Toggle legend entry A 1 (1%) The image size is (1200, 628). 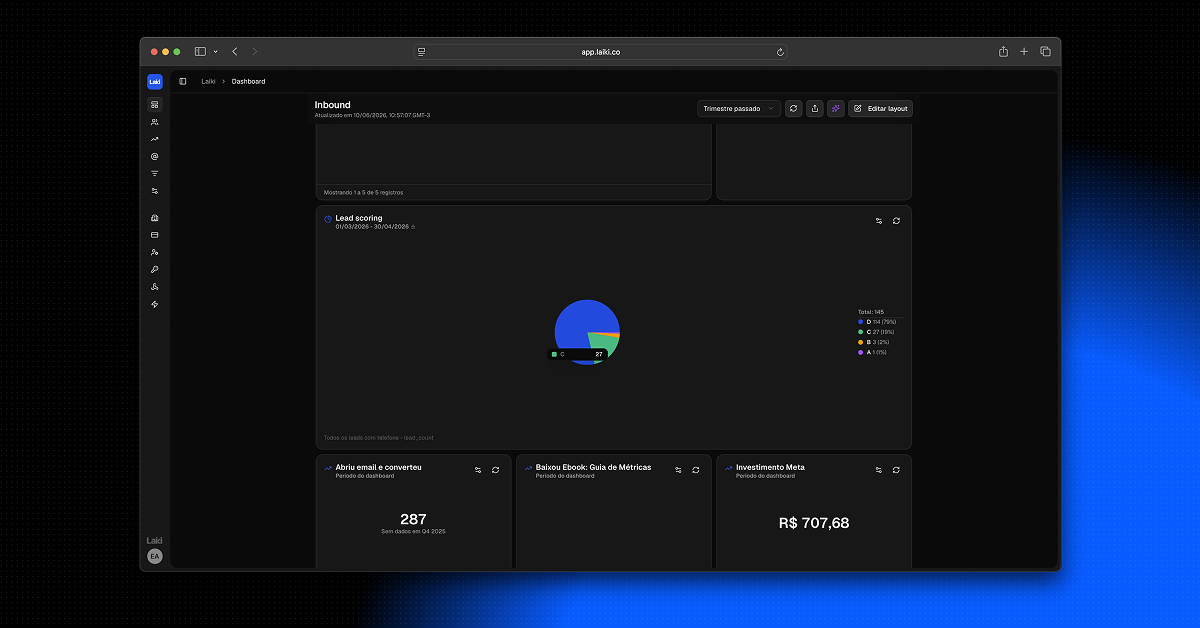(872, 352)
